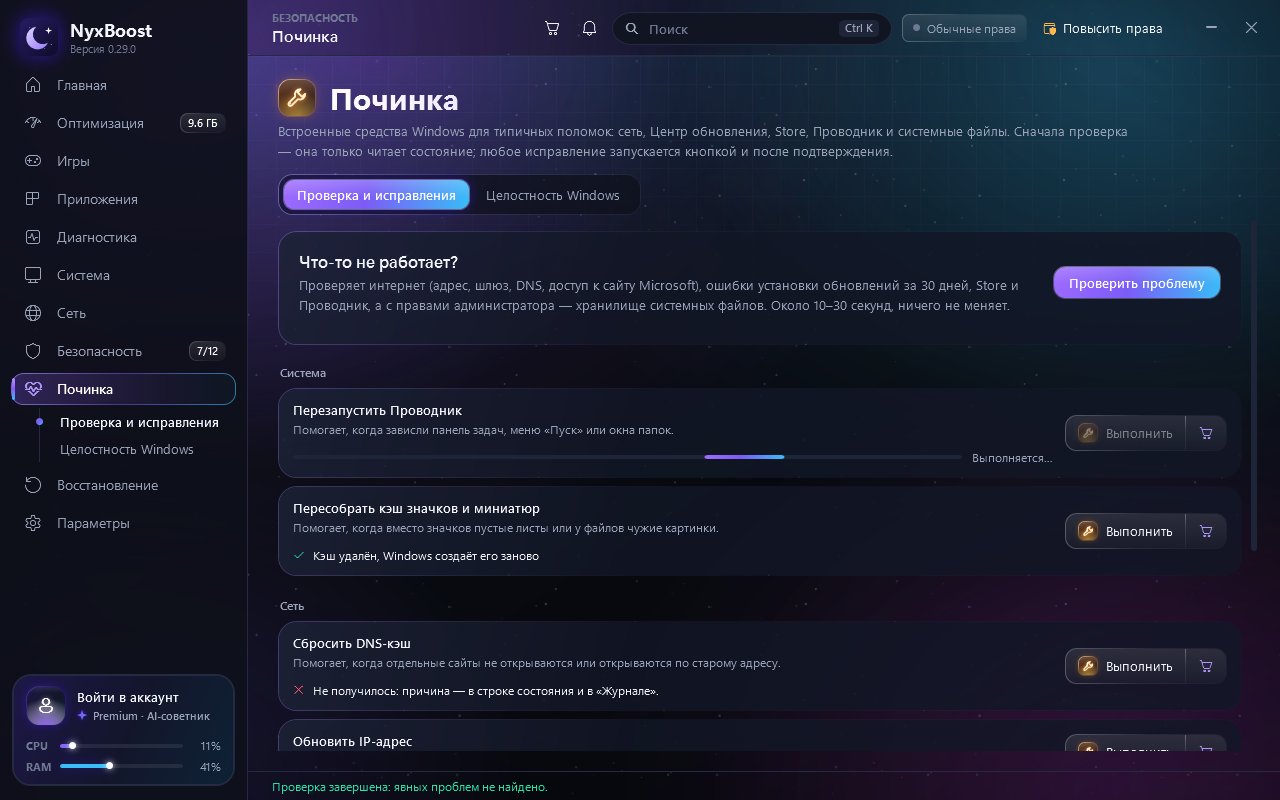This screenshot has width=1280, height=800.
Task: Open notifications bell icon
Action: [x=589, y=28]
